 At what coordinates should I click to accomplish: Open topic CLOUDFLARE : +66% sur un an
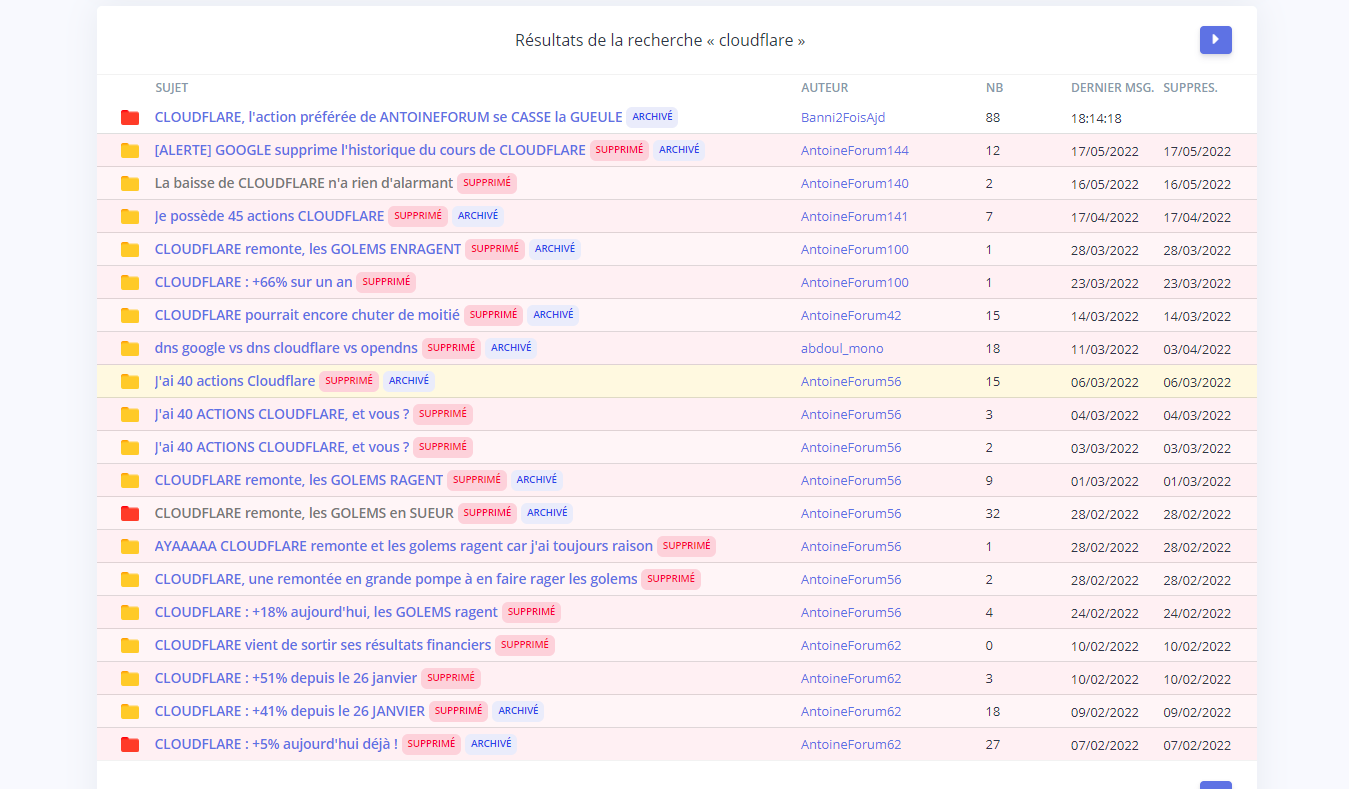pyautogui.click(x=254, y=282)
